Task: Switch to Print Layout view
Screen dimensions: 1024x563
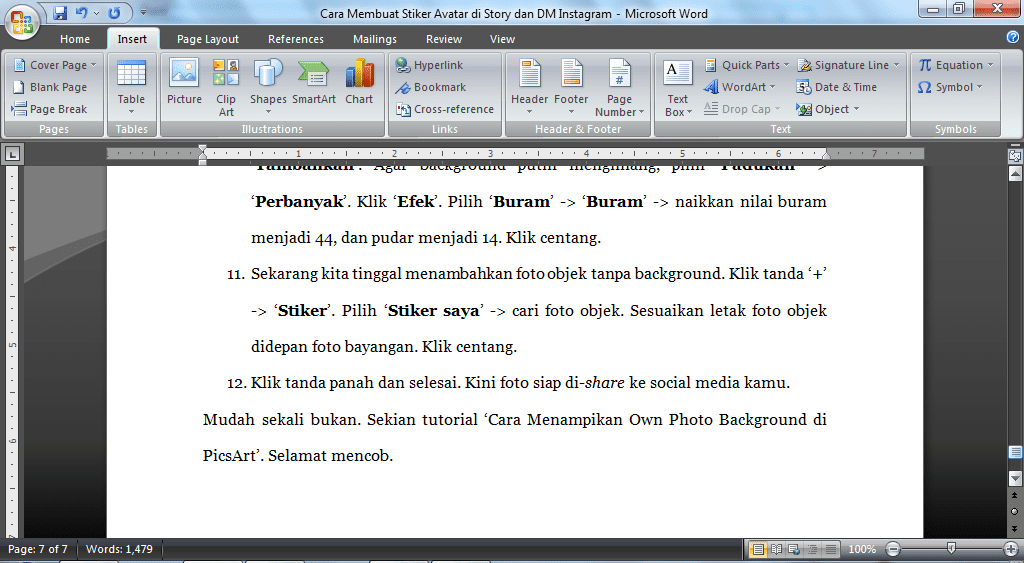Action: coord(758,549)
